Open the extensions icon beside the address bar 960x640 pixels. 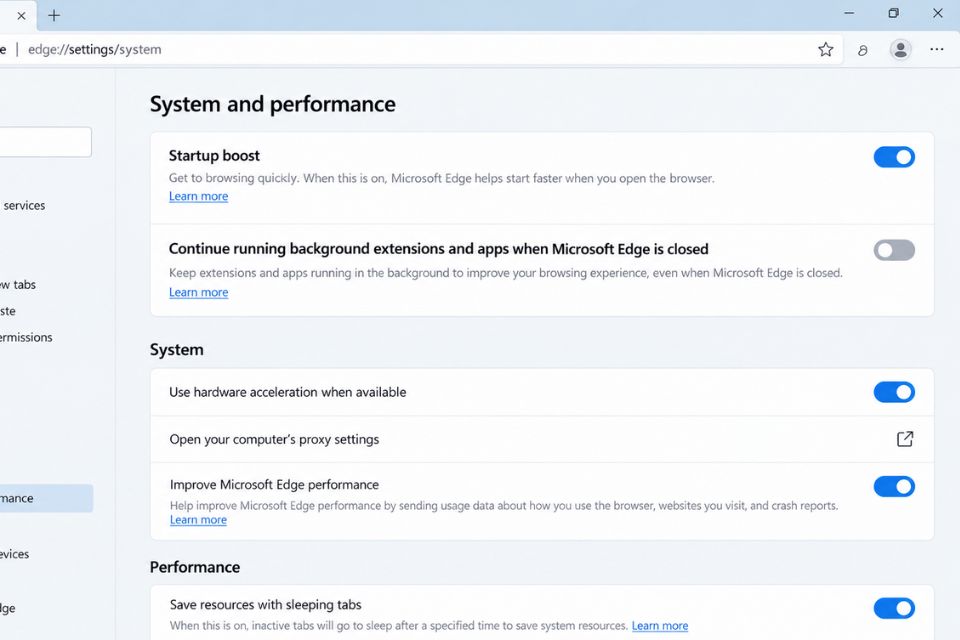863,50
